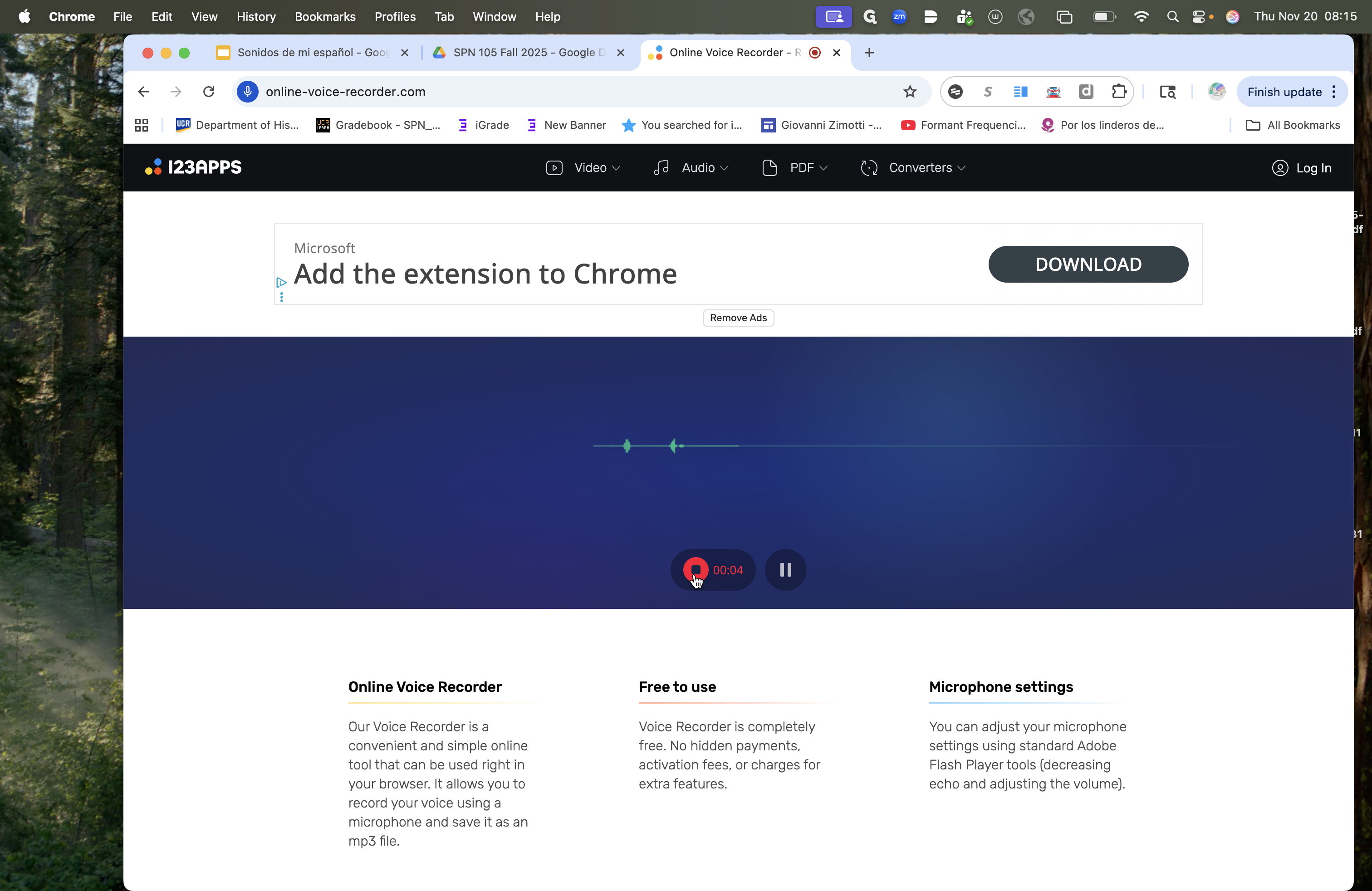Screen dimensions: 1372x891
Task: Open the Chrome extensions puzzle icon
Action: [x=1118, y=92]
